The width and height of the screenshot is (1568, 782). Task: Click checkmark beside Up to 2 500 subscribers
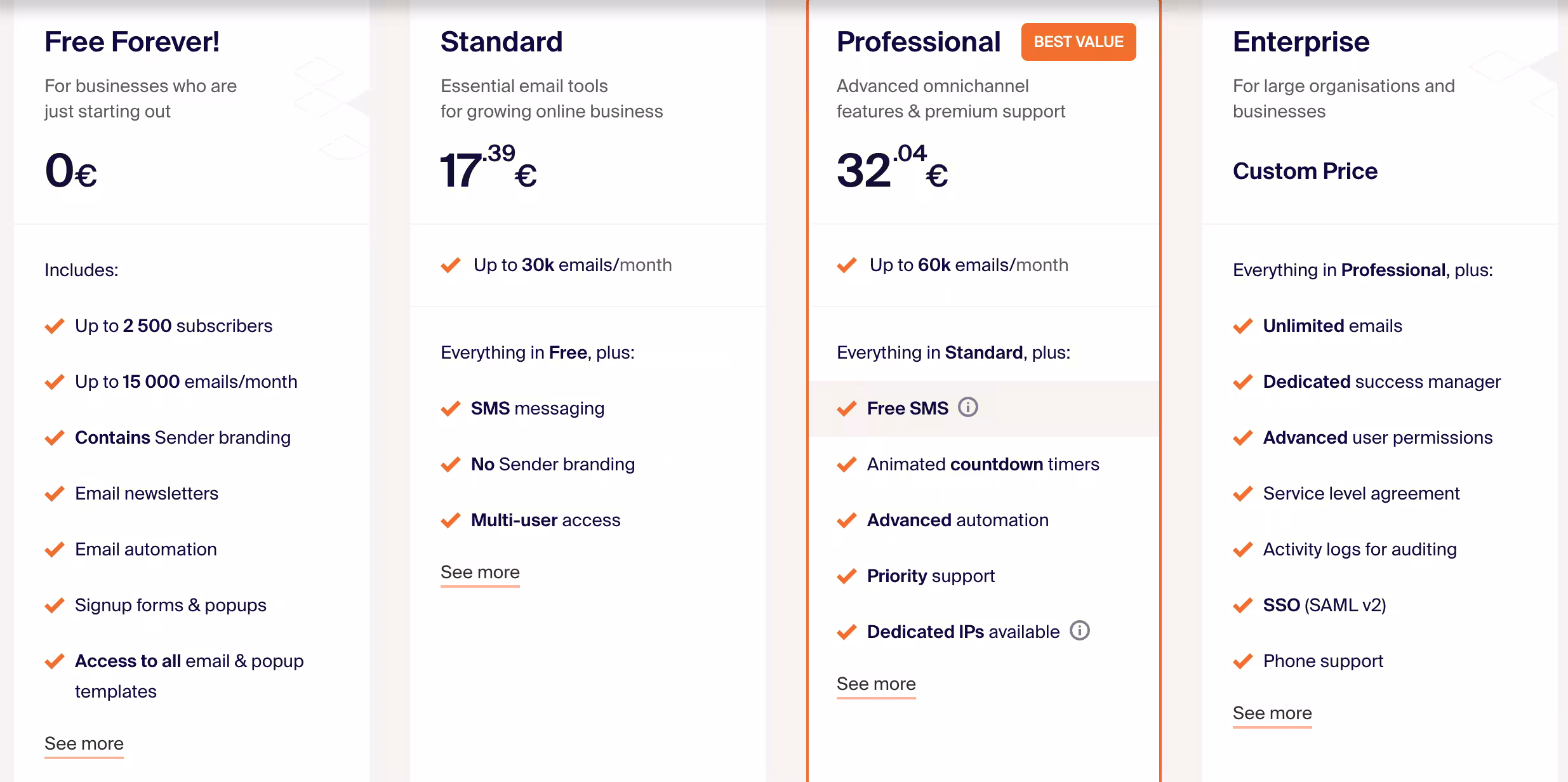pyautogui.click(x=55, y=326)
